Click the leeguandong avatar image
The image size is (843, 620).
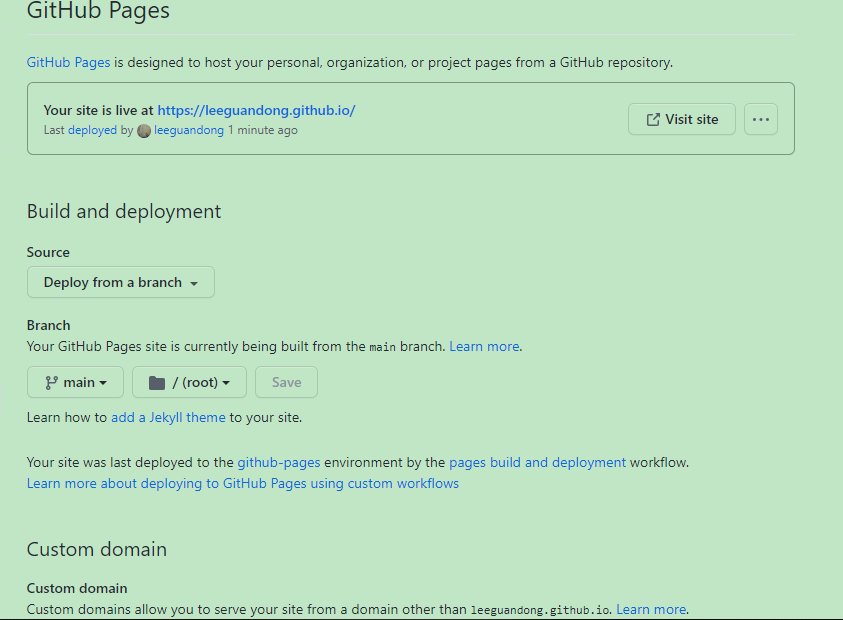pos(144,131)
